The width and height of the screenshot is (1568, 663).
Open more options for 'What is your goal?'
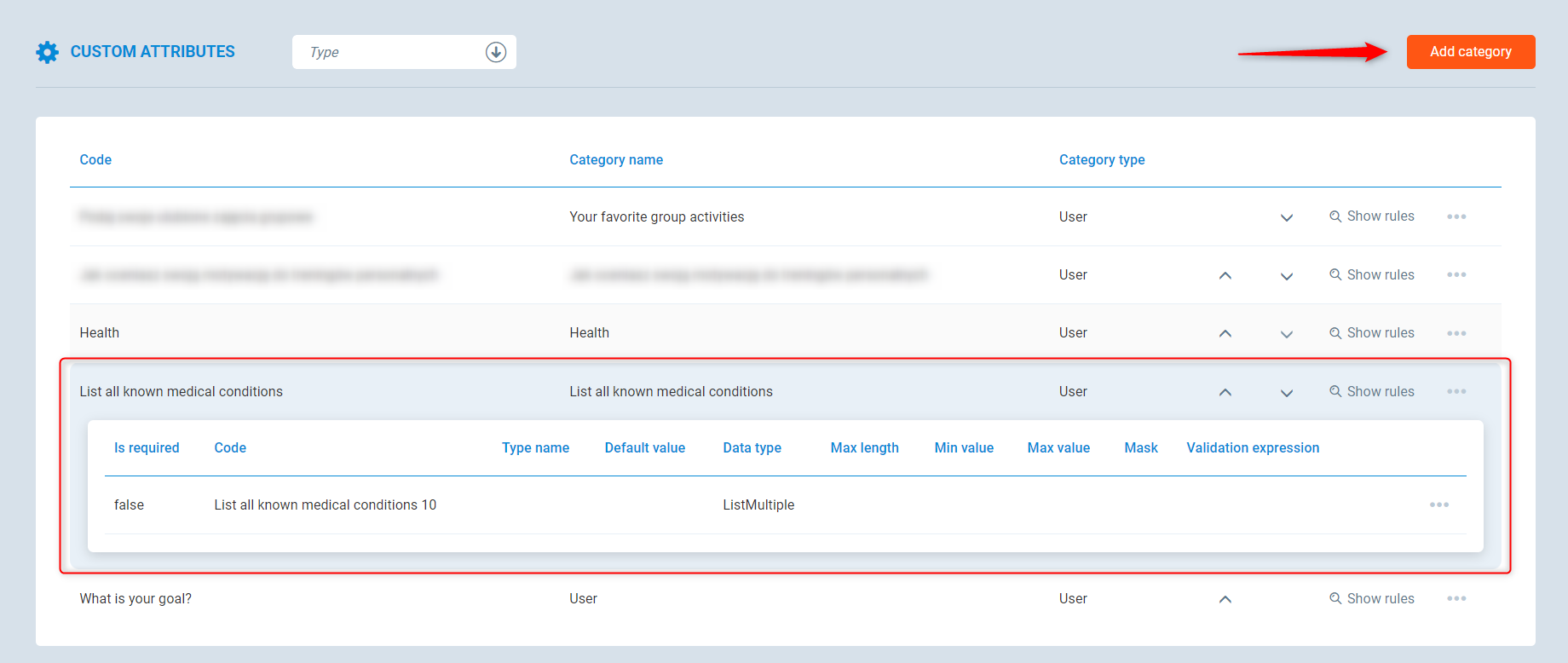point(1456,598)
